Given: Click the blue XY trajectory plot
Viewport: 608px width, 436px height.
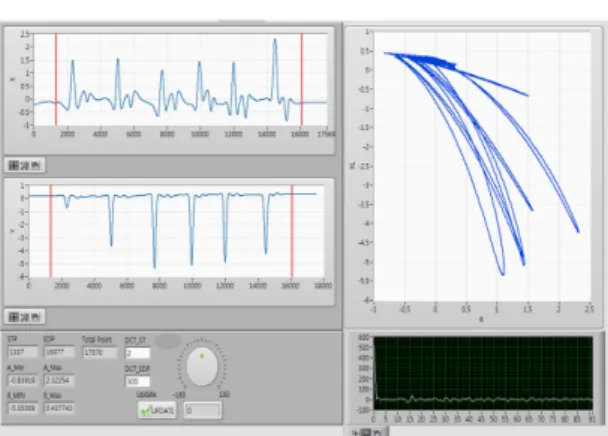Looking at the screenshot, I should click(482, 167).
